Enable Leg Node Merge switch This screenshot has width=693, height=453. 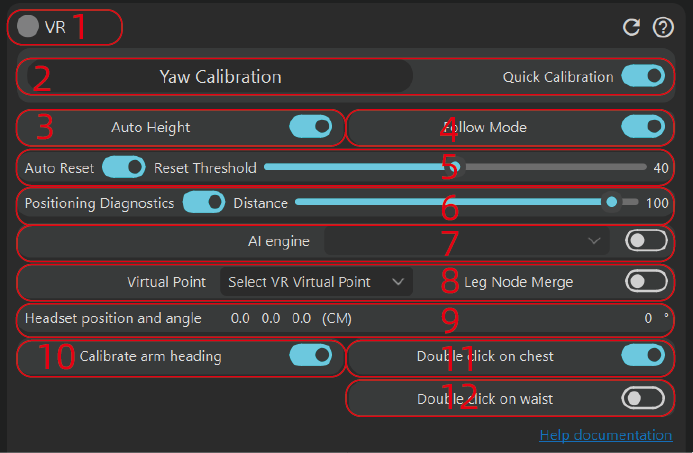point(646,281)
